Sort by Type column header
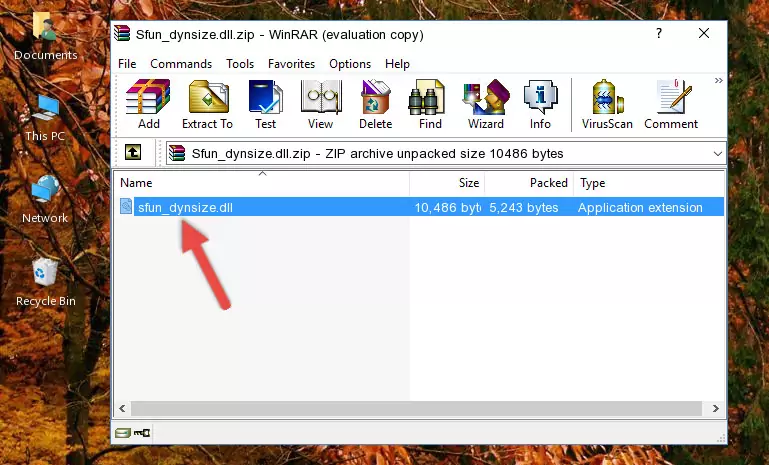Screen dimensions: 769x465 (648, 183)
